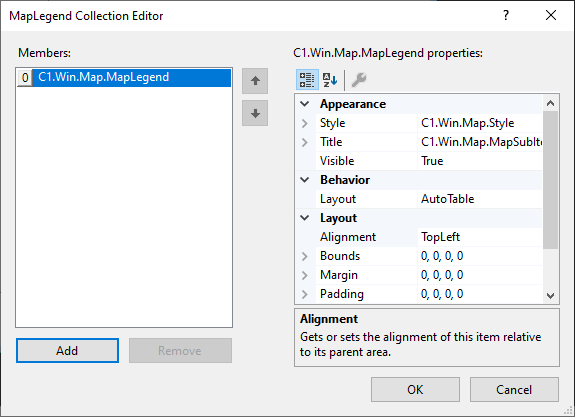Click property grid scrollbar down arrow
The height and width of the screenshot is (417, 575).
(550, 296)
